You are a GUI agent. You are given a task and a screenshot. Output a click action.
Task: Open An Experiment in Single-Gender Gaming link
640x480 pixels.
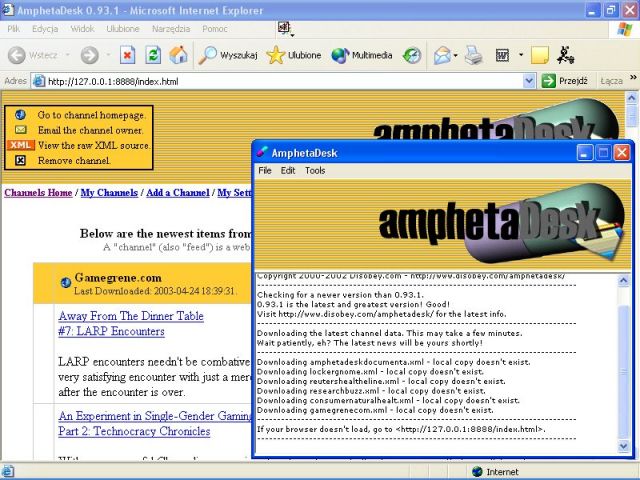(x=155, y=423)
